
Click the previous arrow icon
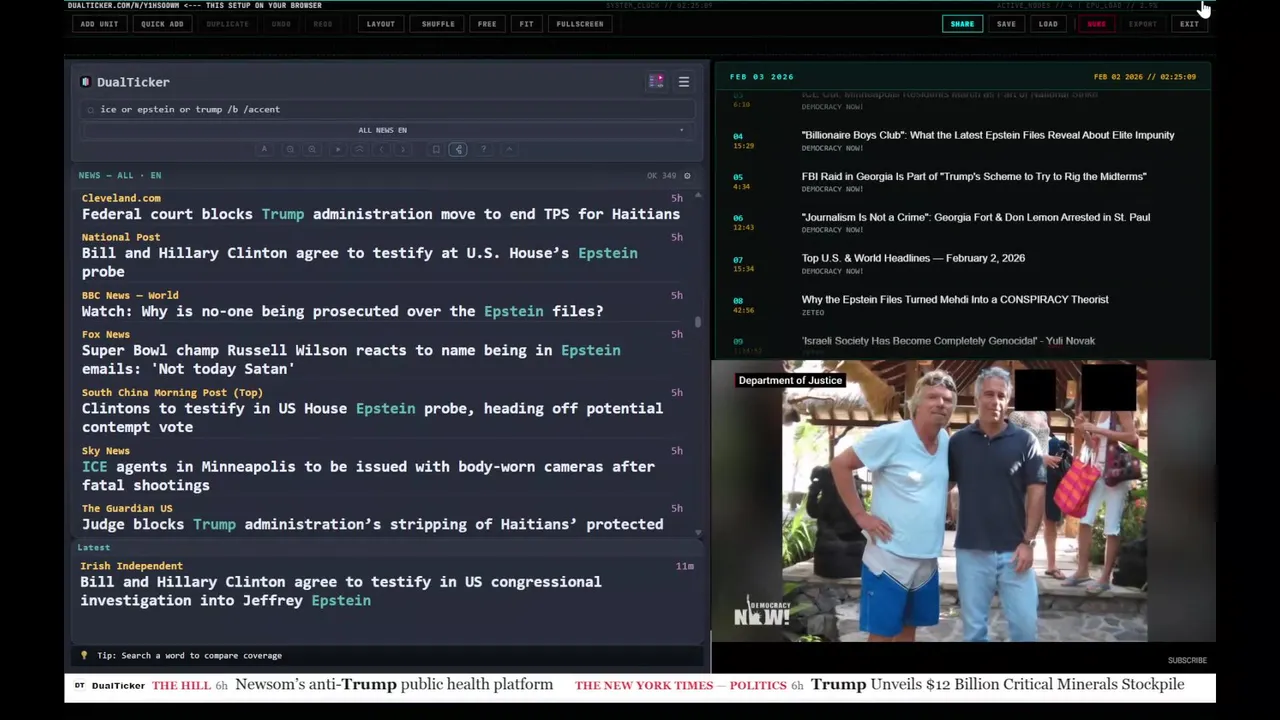pos(381,150)
